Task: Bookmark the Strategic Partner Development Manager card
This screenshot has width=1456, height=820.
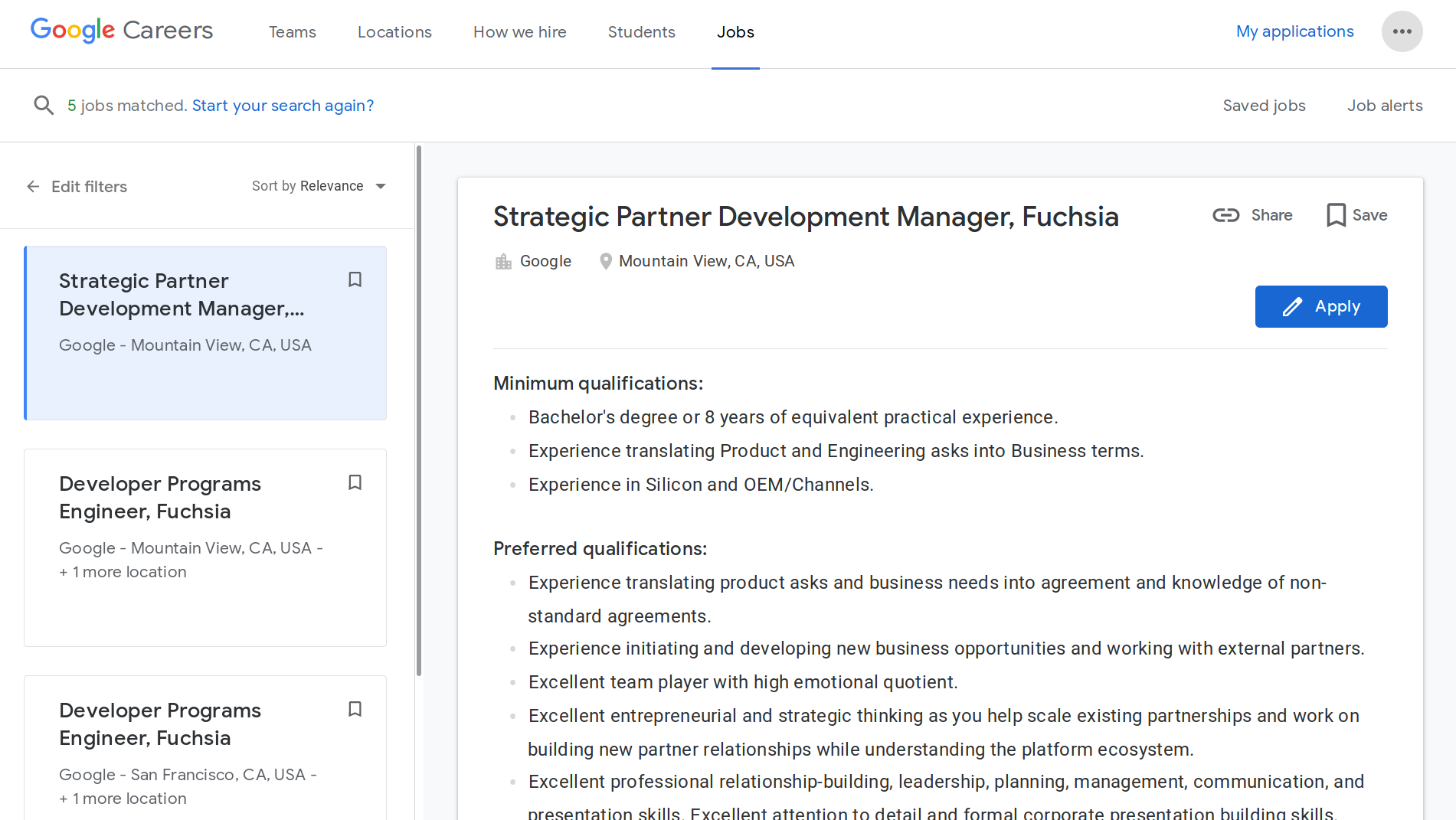Action: (x=355, y=279)
